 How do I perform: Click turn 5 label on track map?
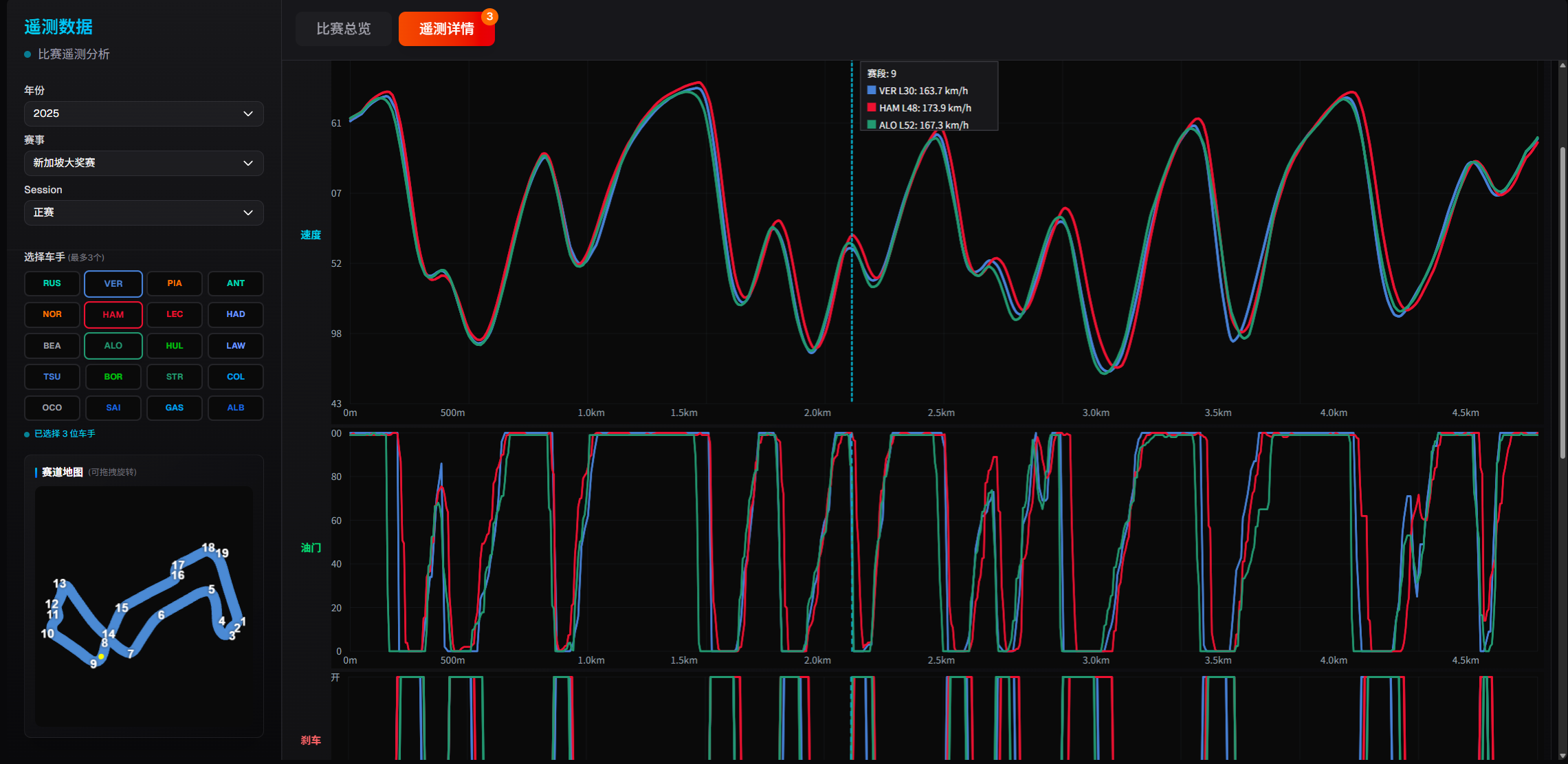click(x=212, y=589)
